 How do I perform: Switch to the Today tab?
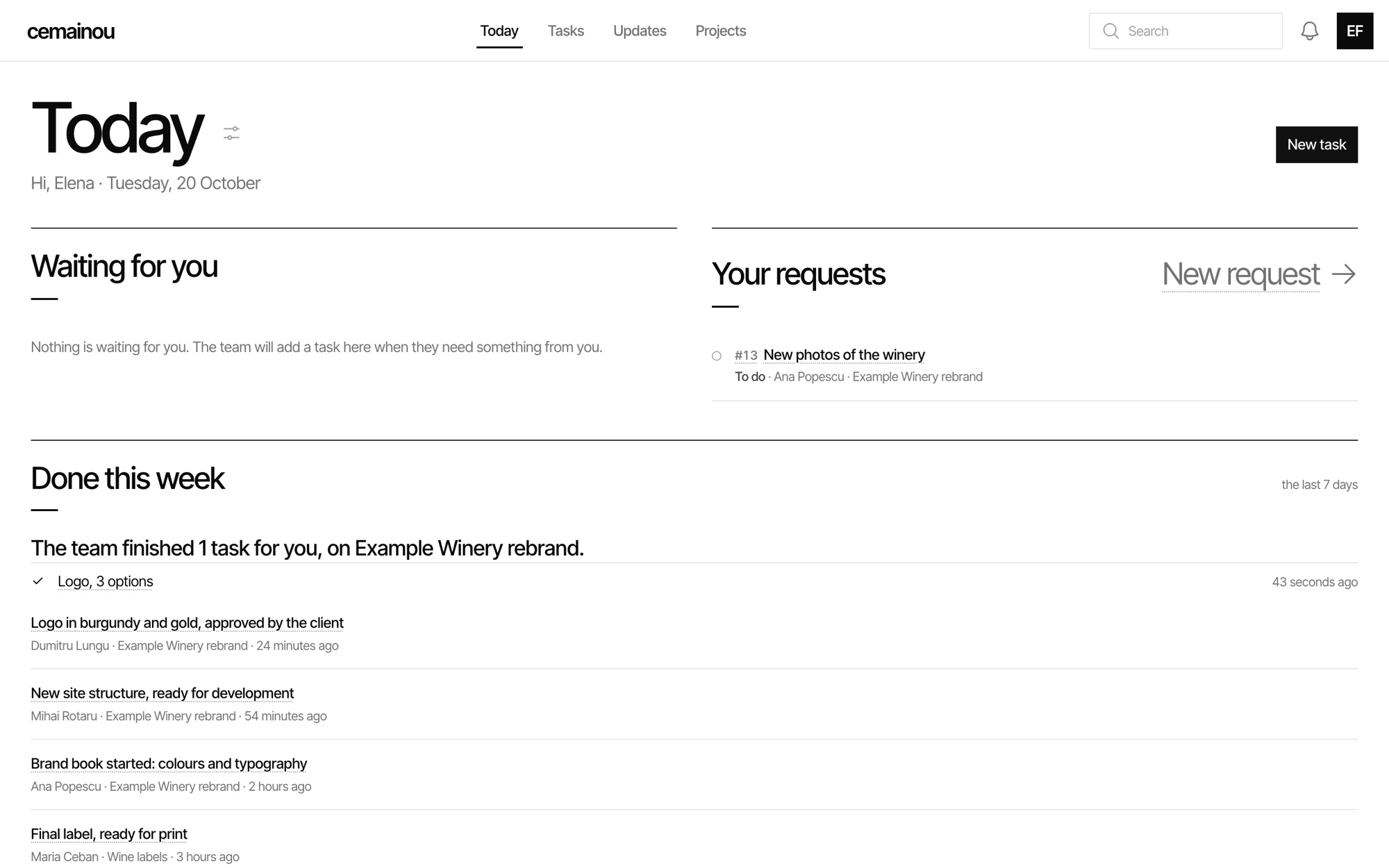(x=499, y=31)
